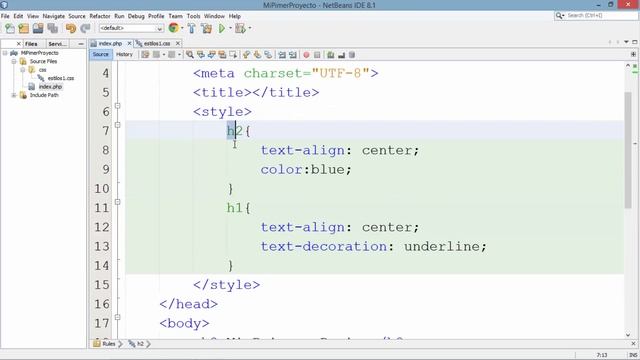
Task: Open the <default> configuration dropdown
Action: 131,28
